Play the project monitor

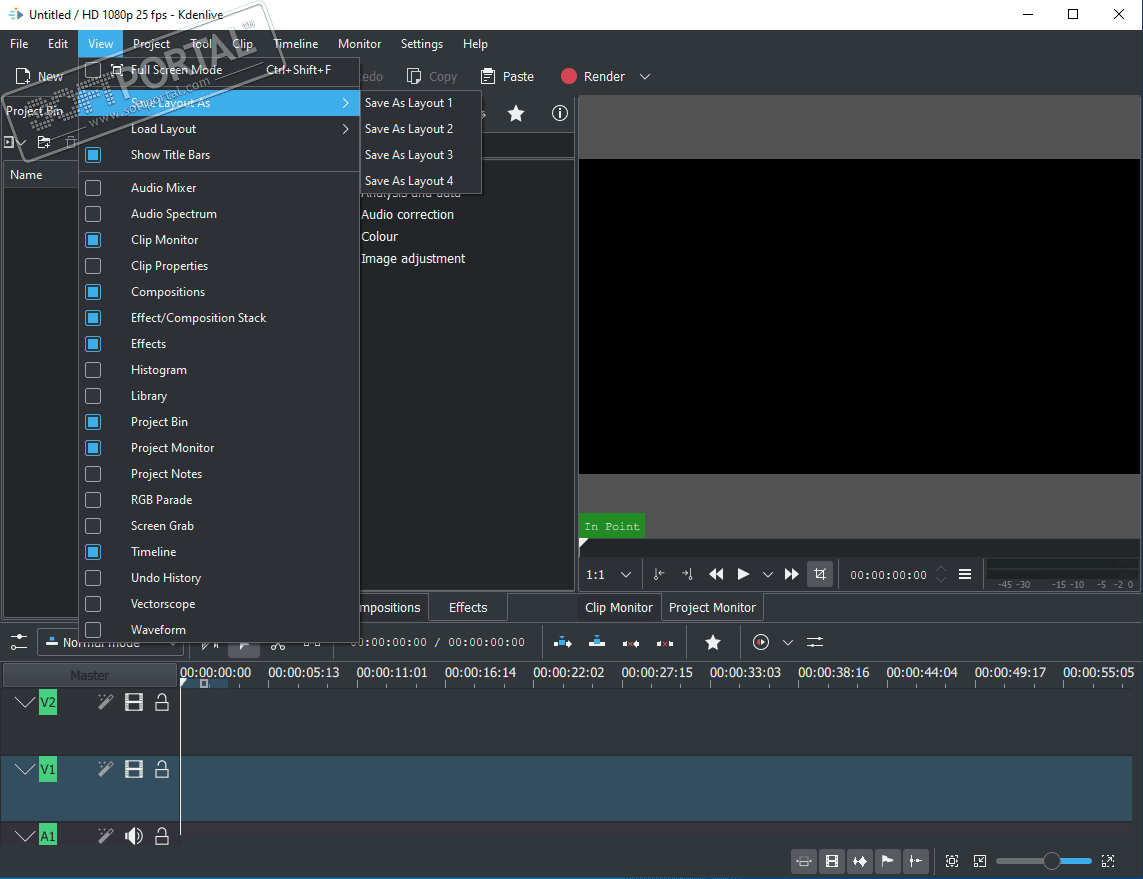click(x=744, y=574)
